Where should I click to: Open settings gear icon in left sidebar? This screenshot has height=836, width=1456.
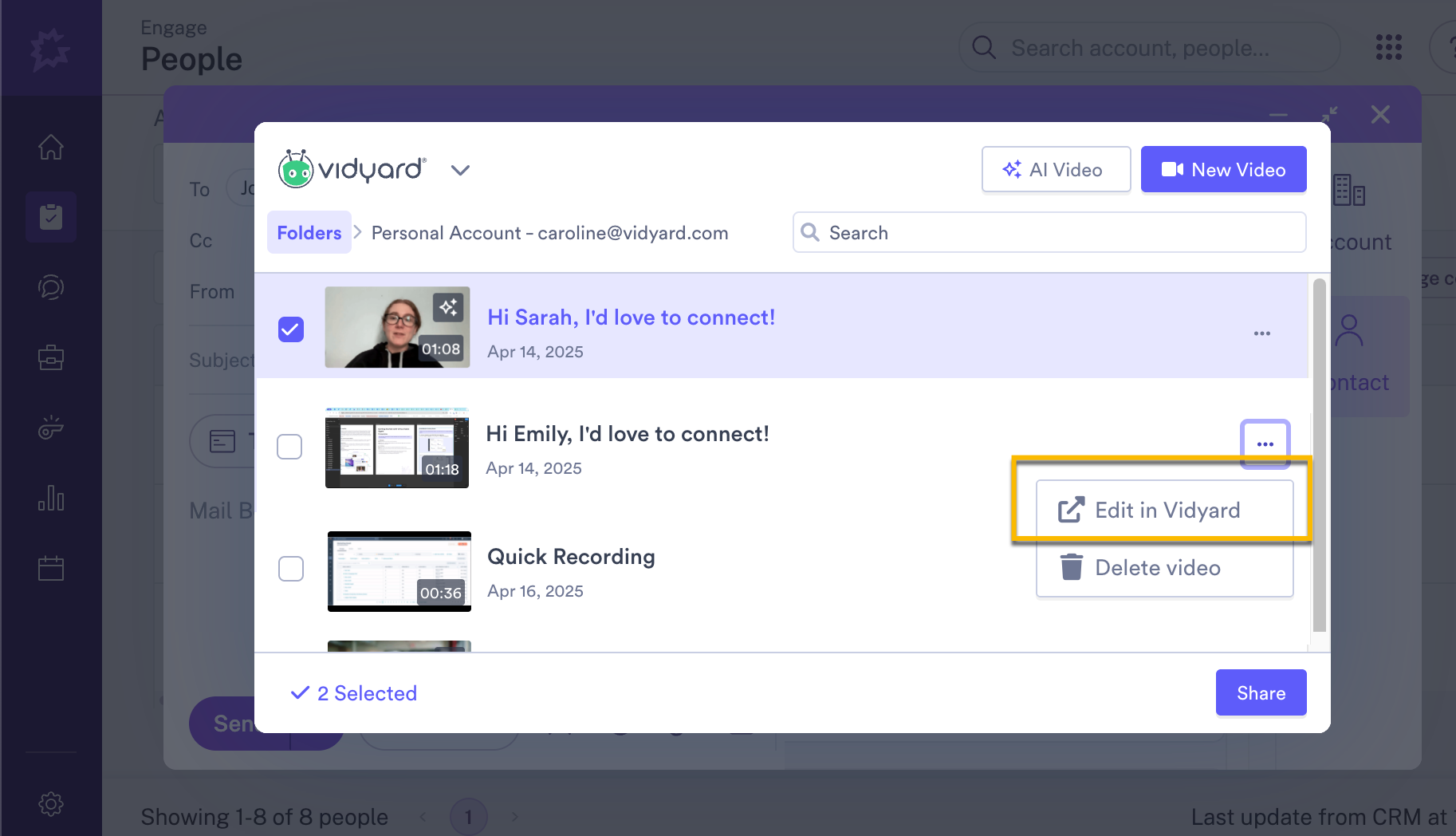(51, 803)
